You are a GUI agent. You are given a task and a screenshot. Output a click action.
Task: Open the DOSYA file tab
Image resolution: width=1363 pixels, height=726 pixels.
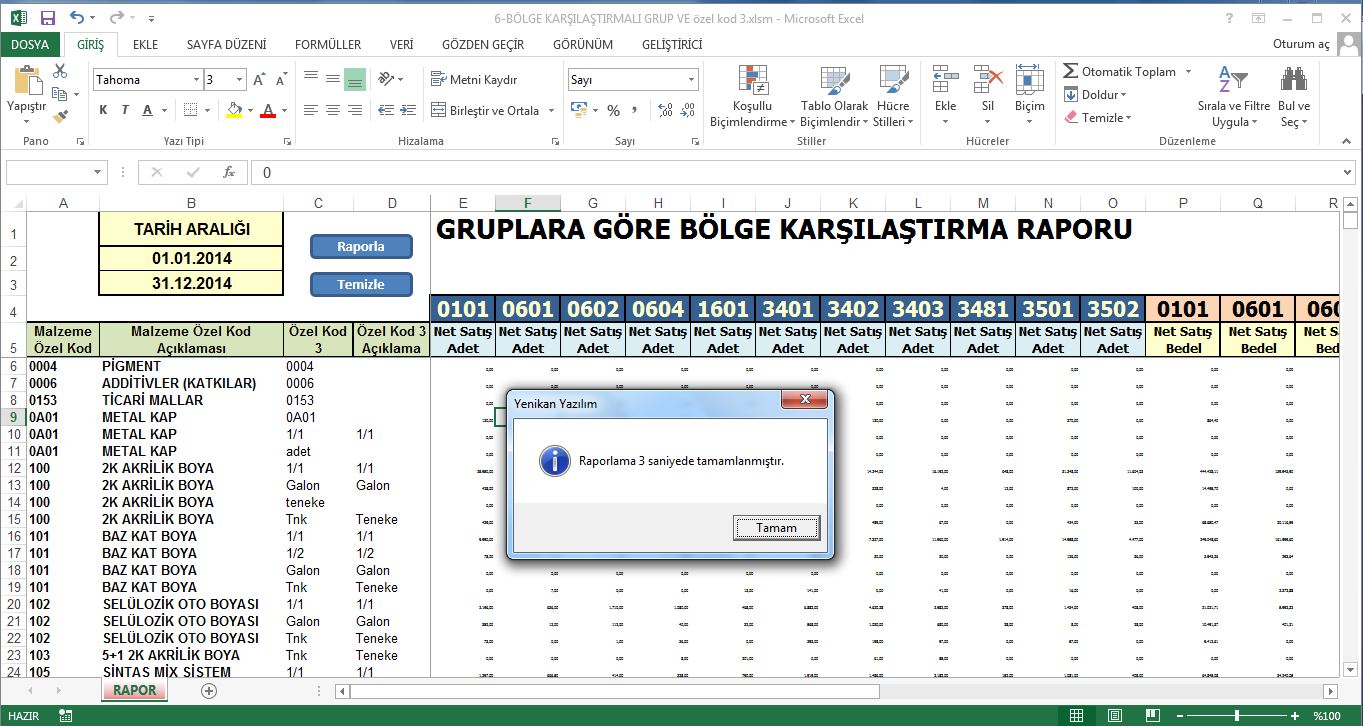pos(30,44)
